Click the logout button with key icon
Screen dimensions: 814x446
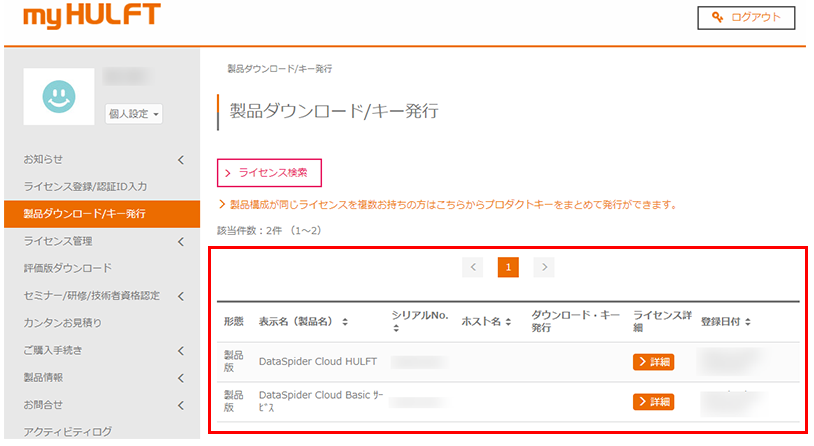pos(746,18)
